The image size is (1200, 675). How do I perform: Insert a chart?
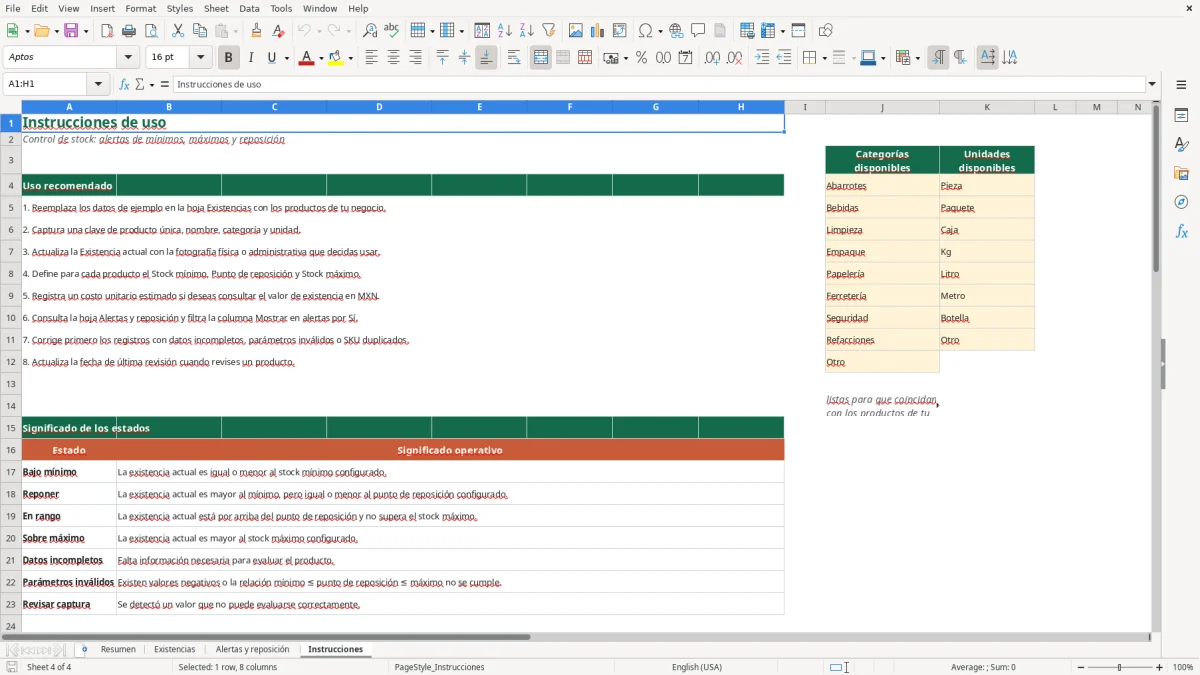(598, 31)
